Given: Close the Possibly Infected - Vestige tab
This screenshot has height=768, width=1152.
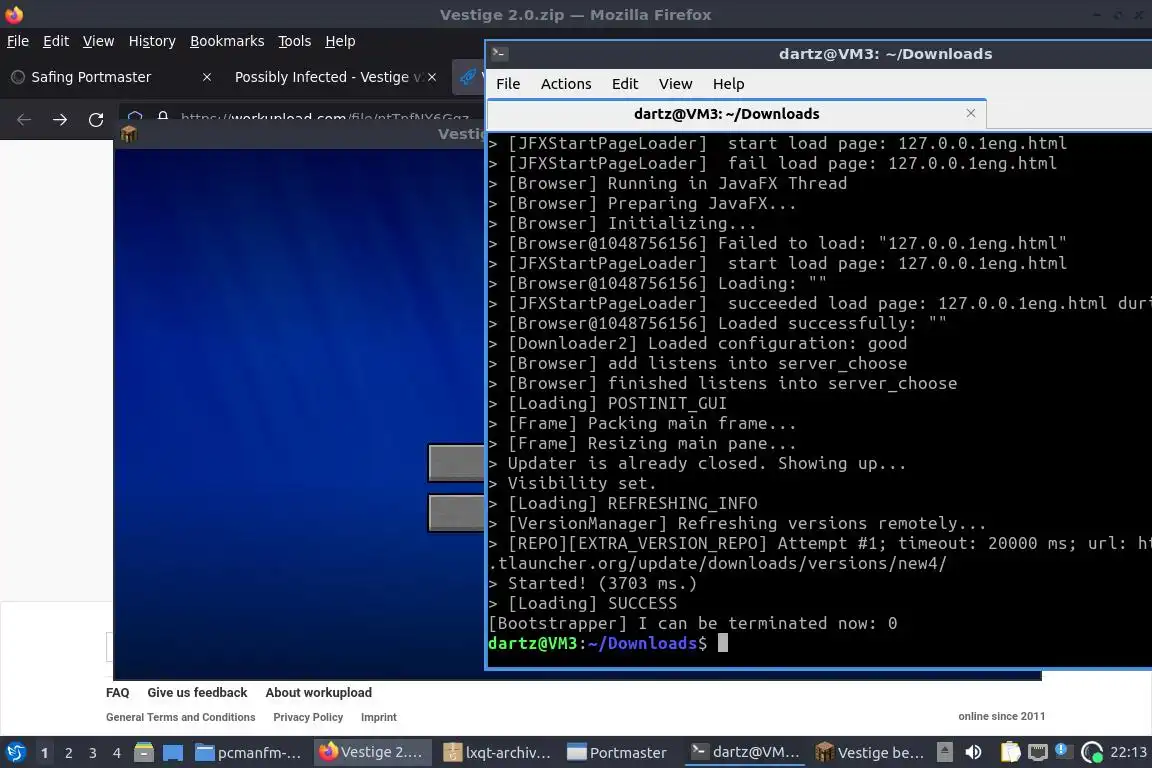Looking at the screenshot, I should (432, 77).
